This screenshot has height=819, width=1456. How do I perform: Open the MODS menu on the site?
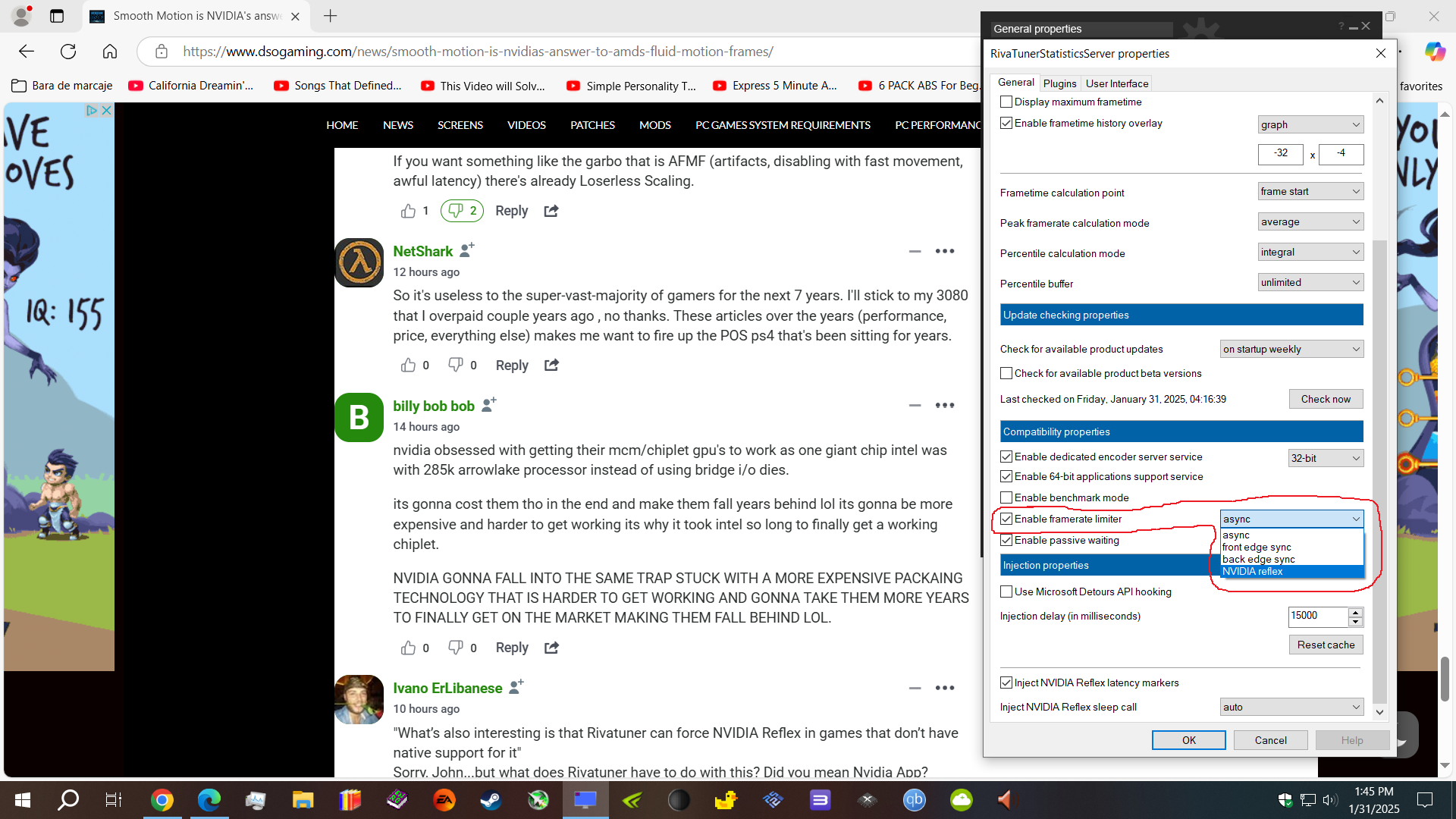tap(654, 125)
